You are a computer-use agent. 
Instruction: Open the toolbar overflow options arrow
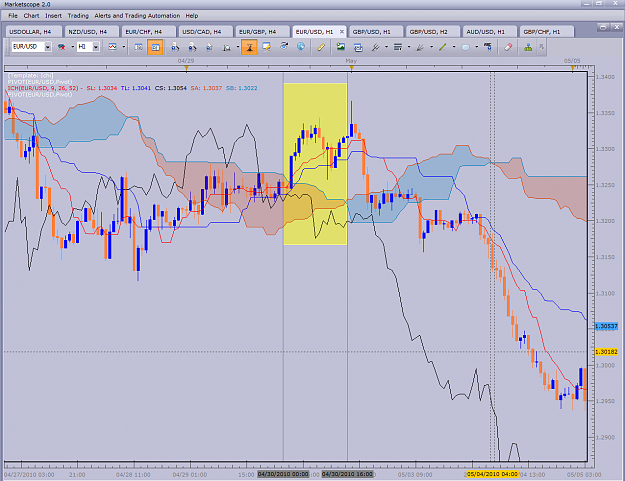coord(541,47)
